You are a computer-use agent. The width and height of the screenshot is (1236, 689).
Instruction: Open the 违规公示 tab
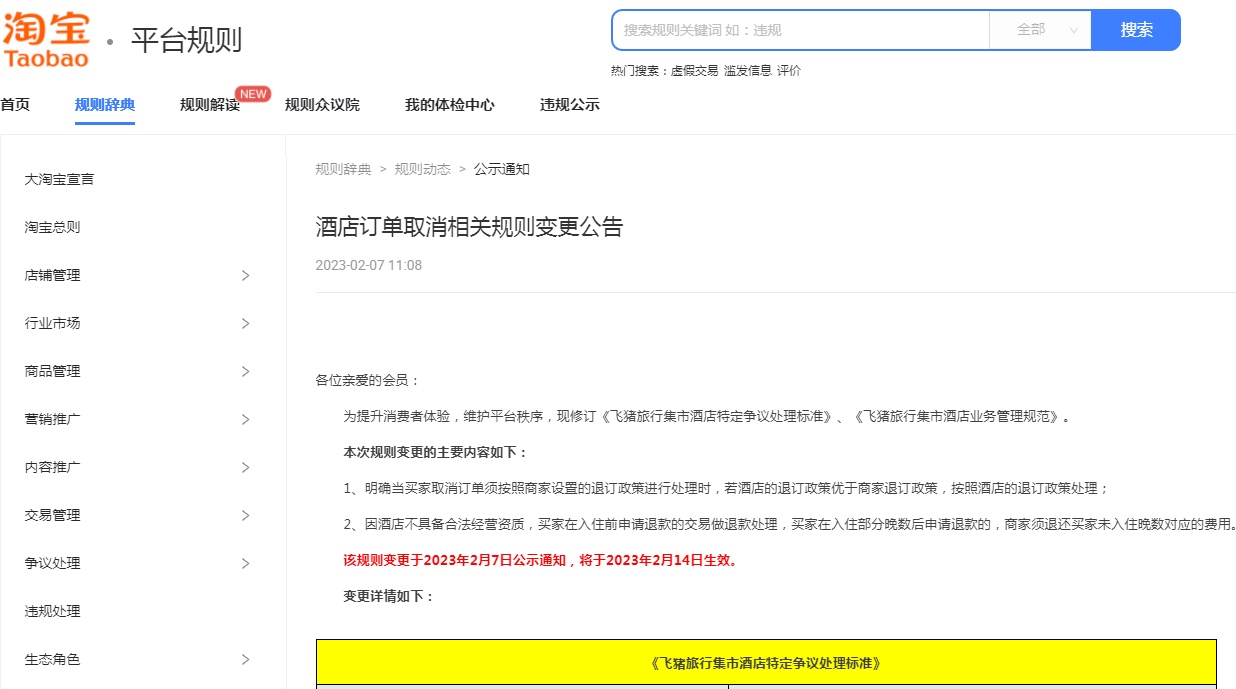(x=570, y=105)
